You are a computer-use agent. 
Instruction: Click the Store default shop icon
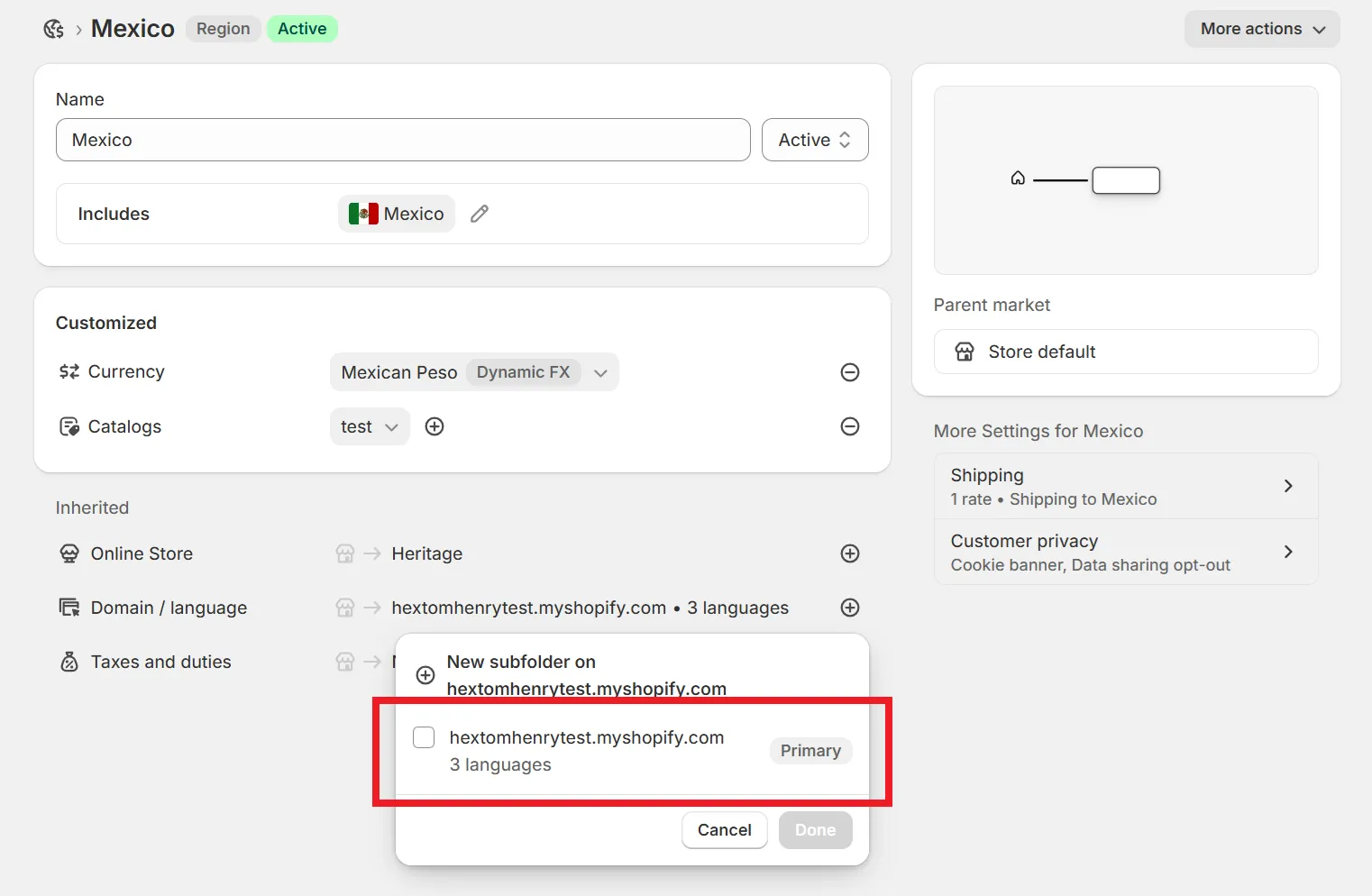point(965,352)
